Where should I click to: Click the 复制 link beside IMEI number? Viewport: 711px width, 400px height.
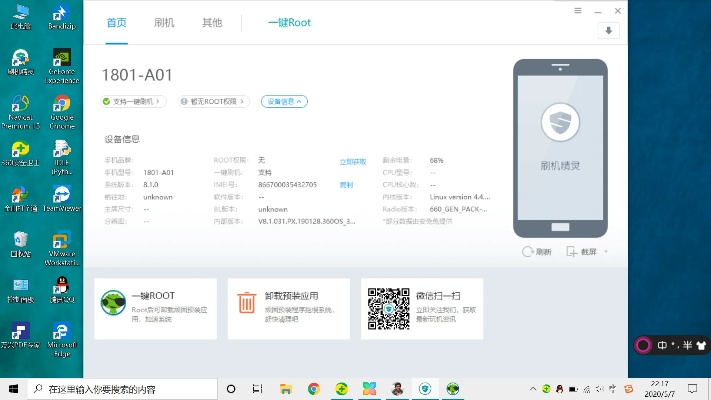point(346,185)
